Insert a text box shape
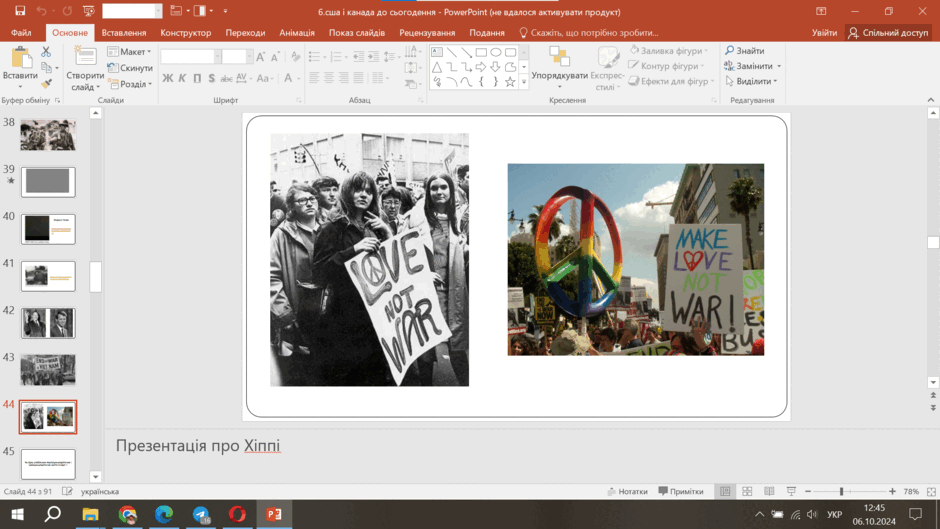The width and height of the screenshot is (940, 529). 437,52
